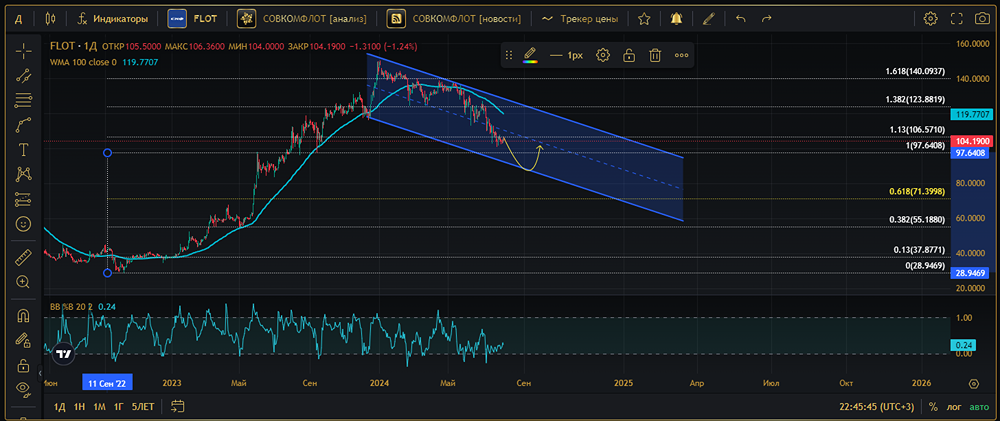
Task: Open СОВКОМФЛОТ [новости] tab
Action: [x=454, y=18]
